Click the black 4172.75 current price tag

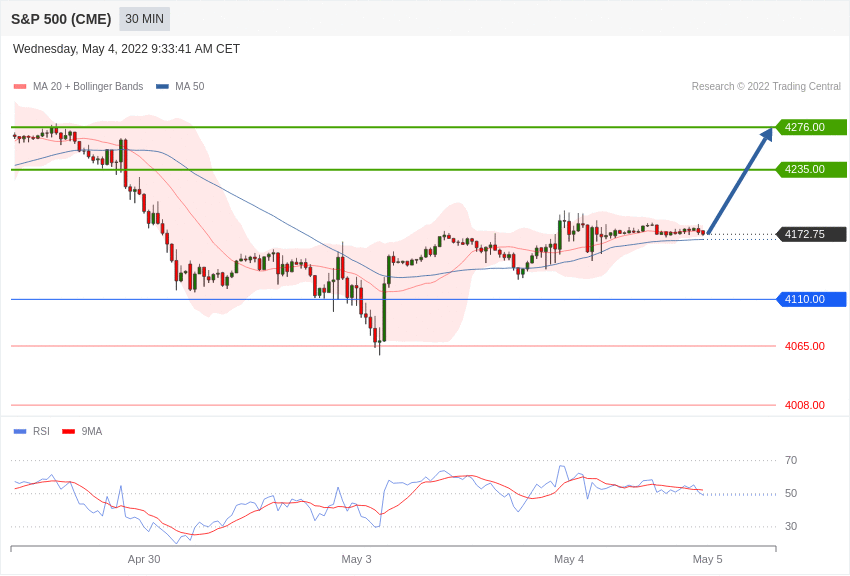[811, 234]
